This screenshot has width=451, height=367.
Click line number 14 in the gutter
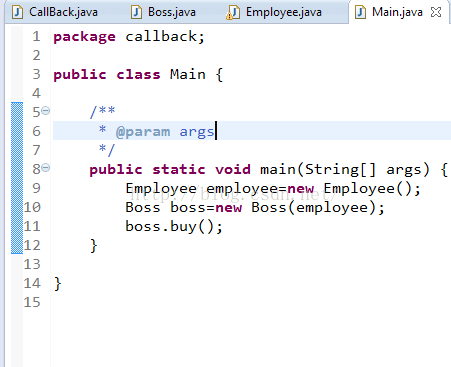pyautogui.click(x=32, y=283)
